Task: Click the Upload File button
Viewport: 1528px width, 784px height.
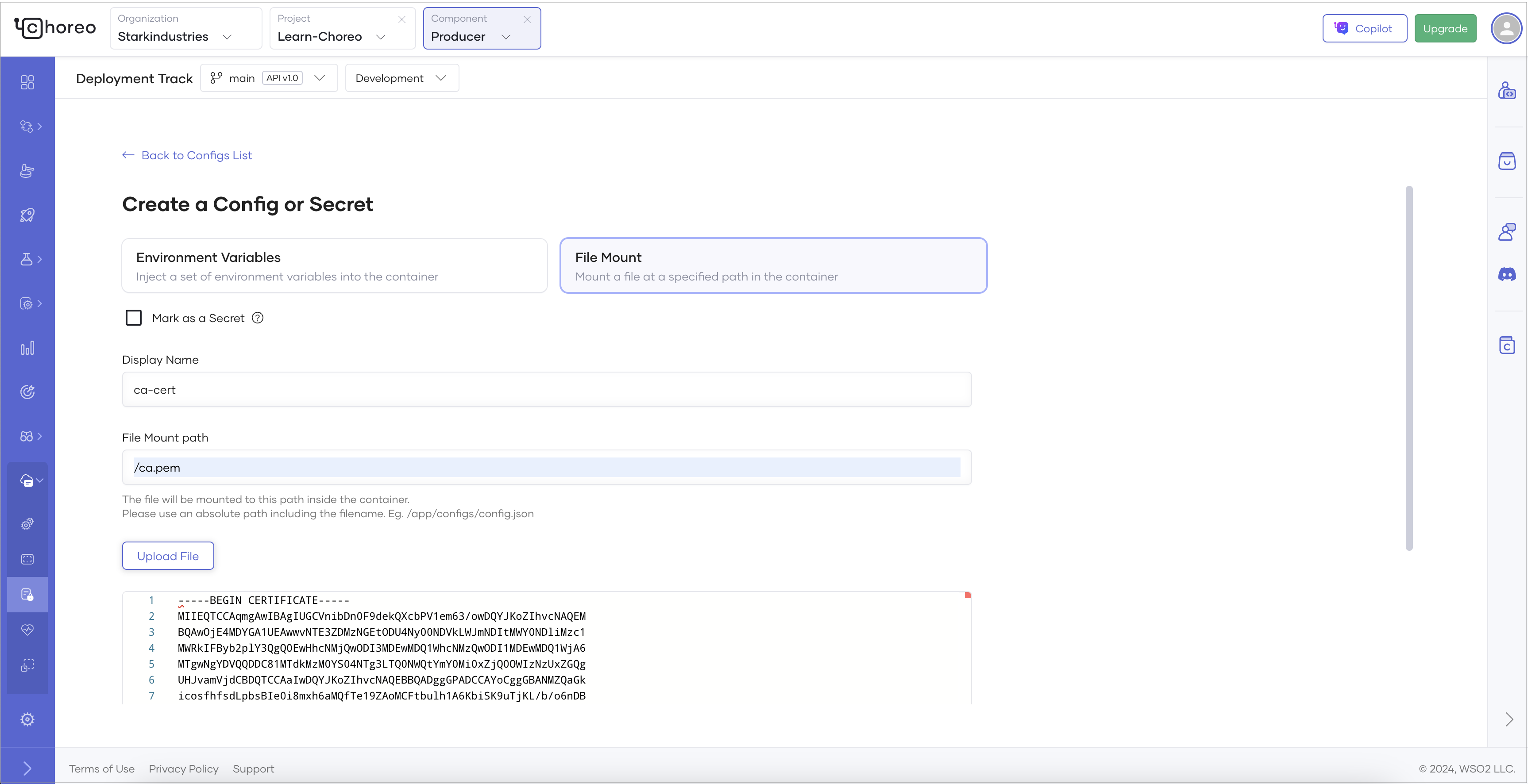Action: (168, 556)
